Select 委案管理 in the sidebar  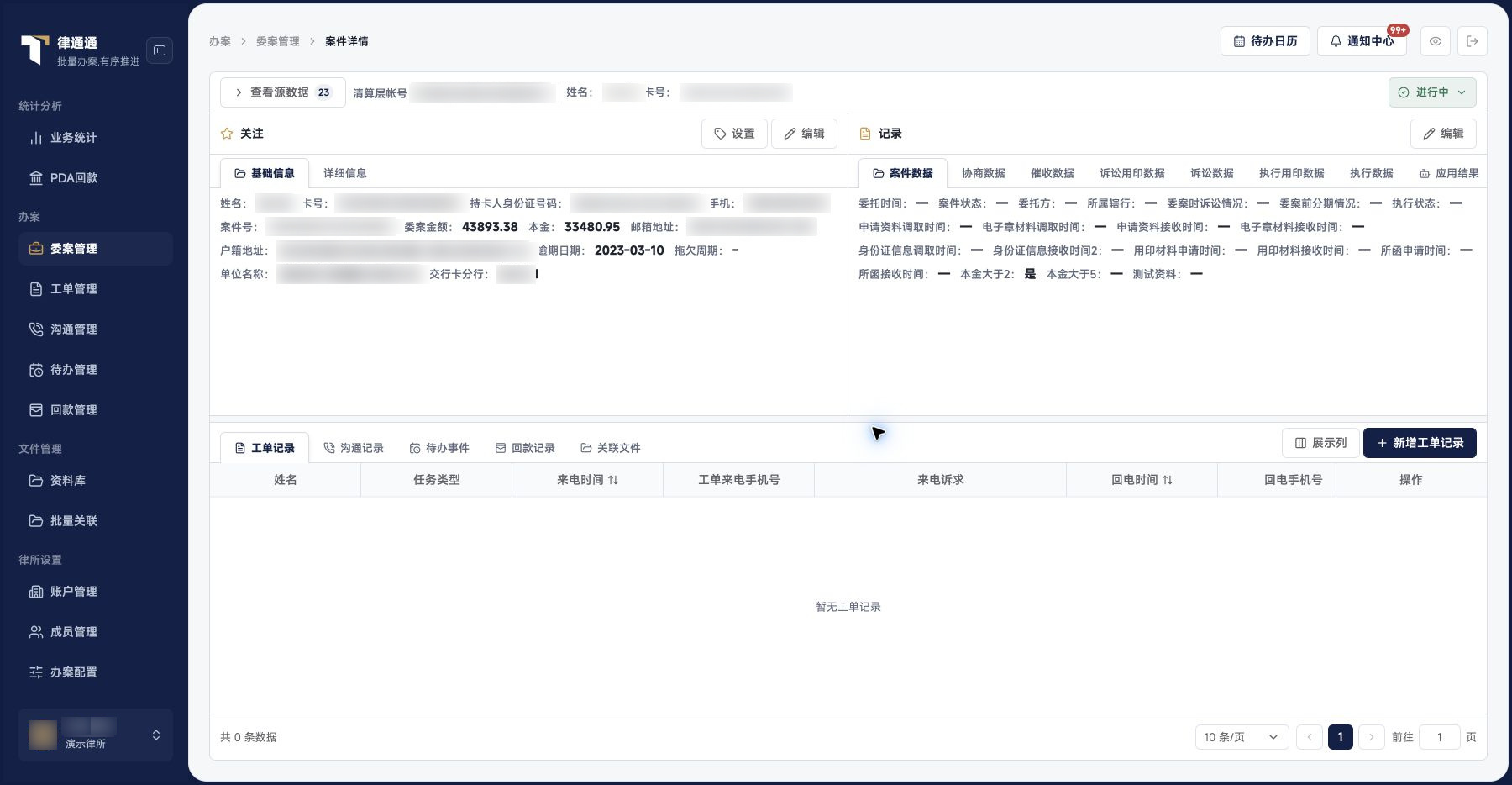96,249
